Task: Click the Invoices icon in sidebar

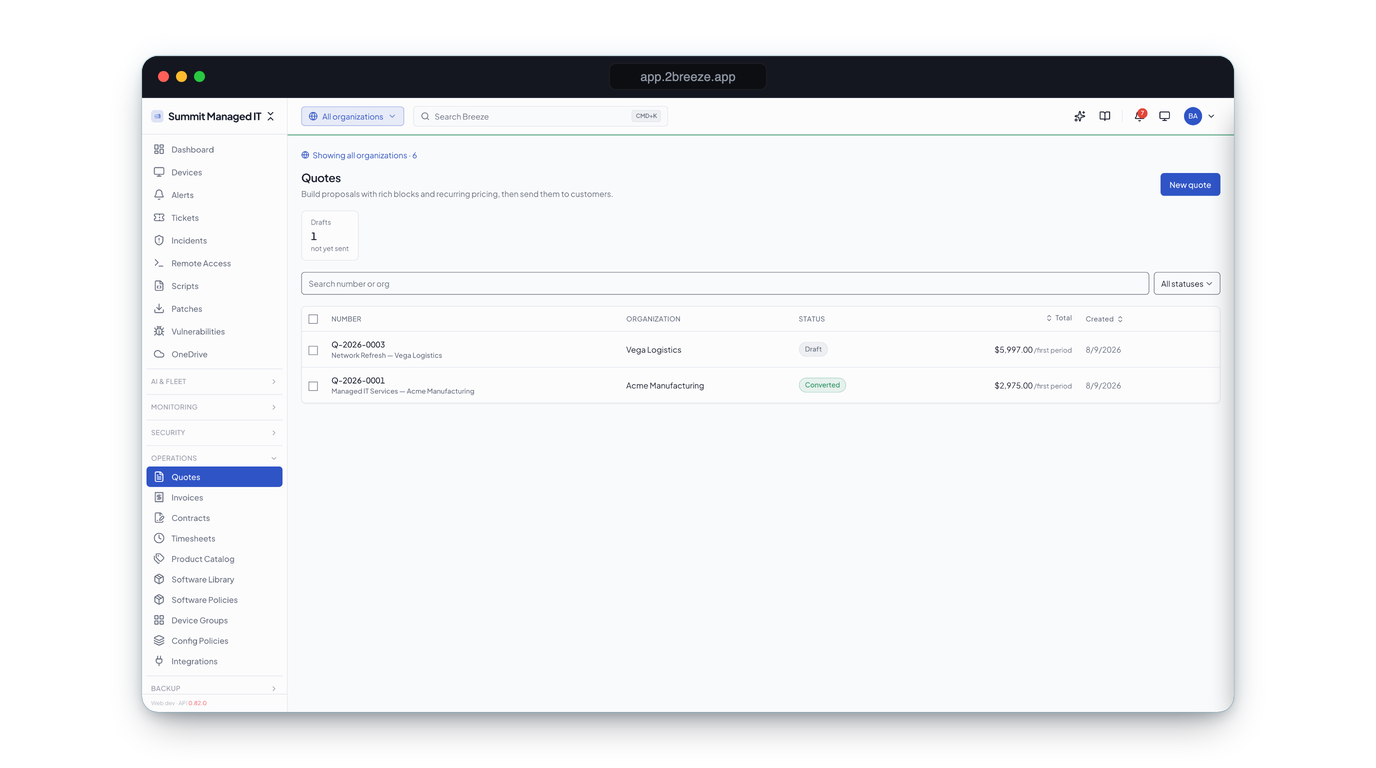Action: (x=159, y=497)
